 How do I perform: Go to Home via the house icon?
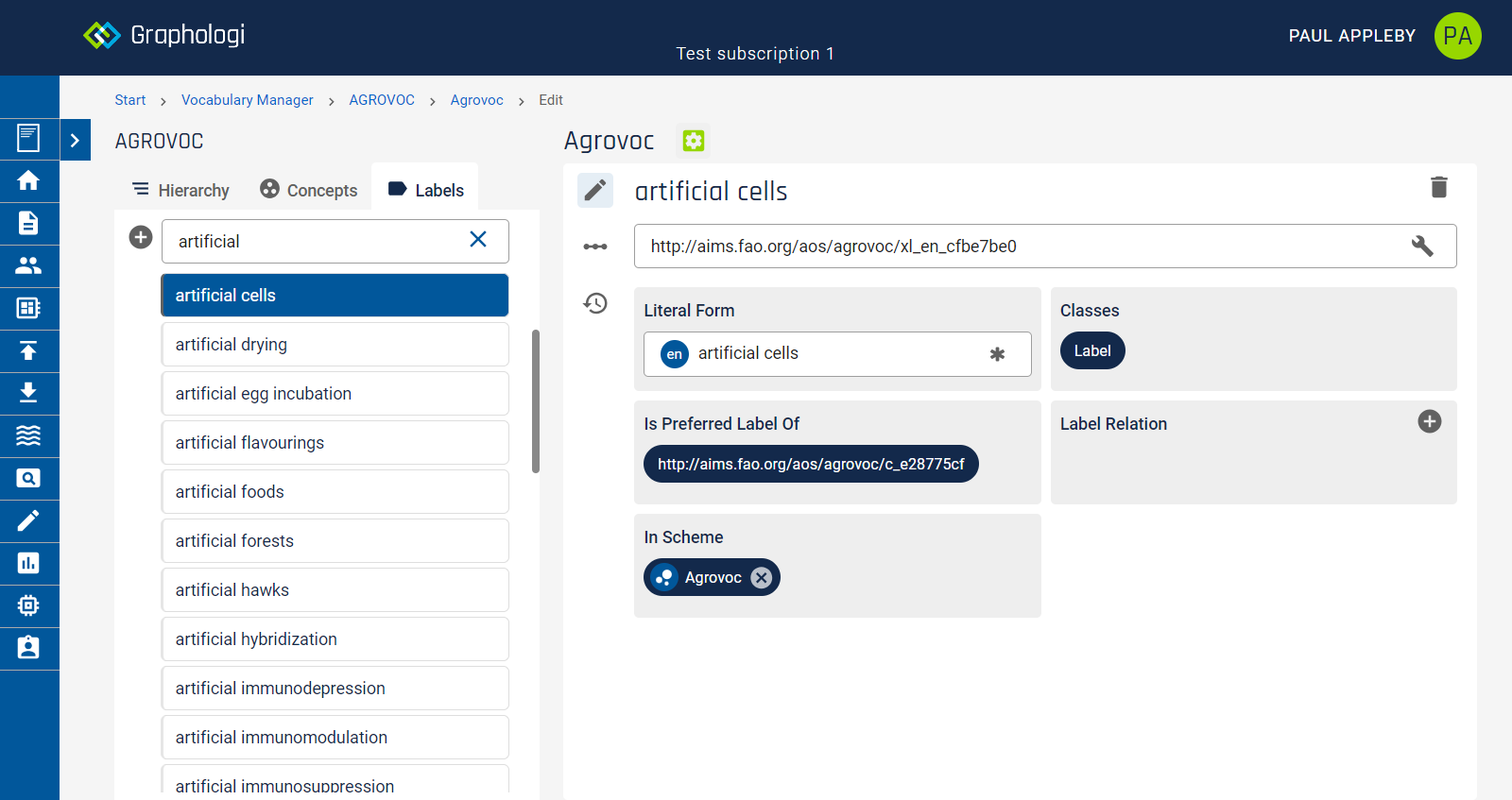click(28, 180)
